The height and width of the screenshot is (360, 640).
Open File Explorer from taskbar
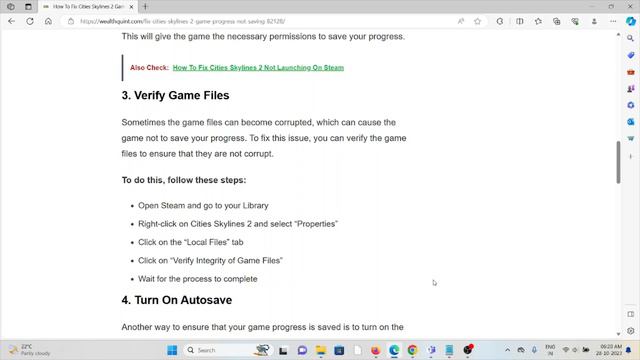(x=321, y=350)
